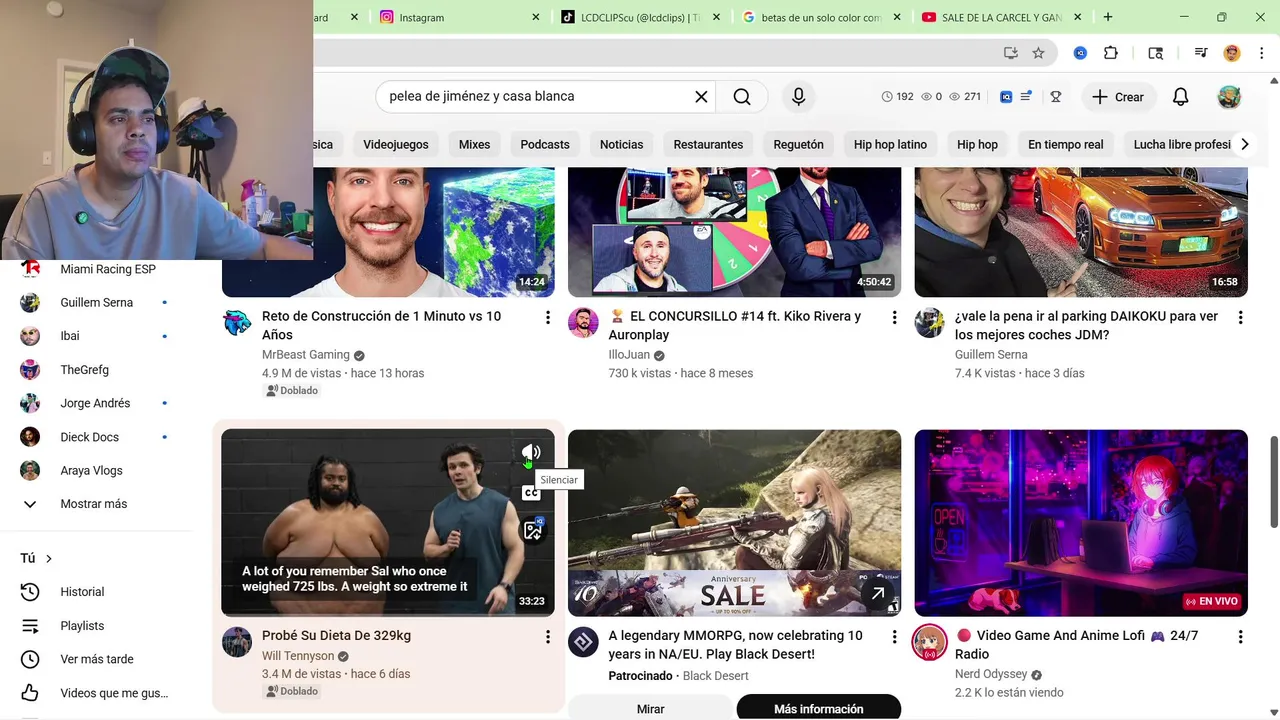Click Mirar on the Black Desert ad
Screen dimensions: 1280x720
point(651,708)
